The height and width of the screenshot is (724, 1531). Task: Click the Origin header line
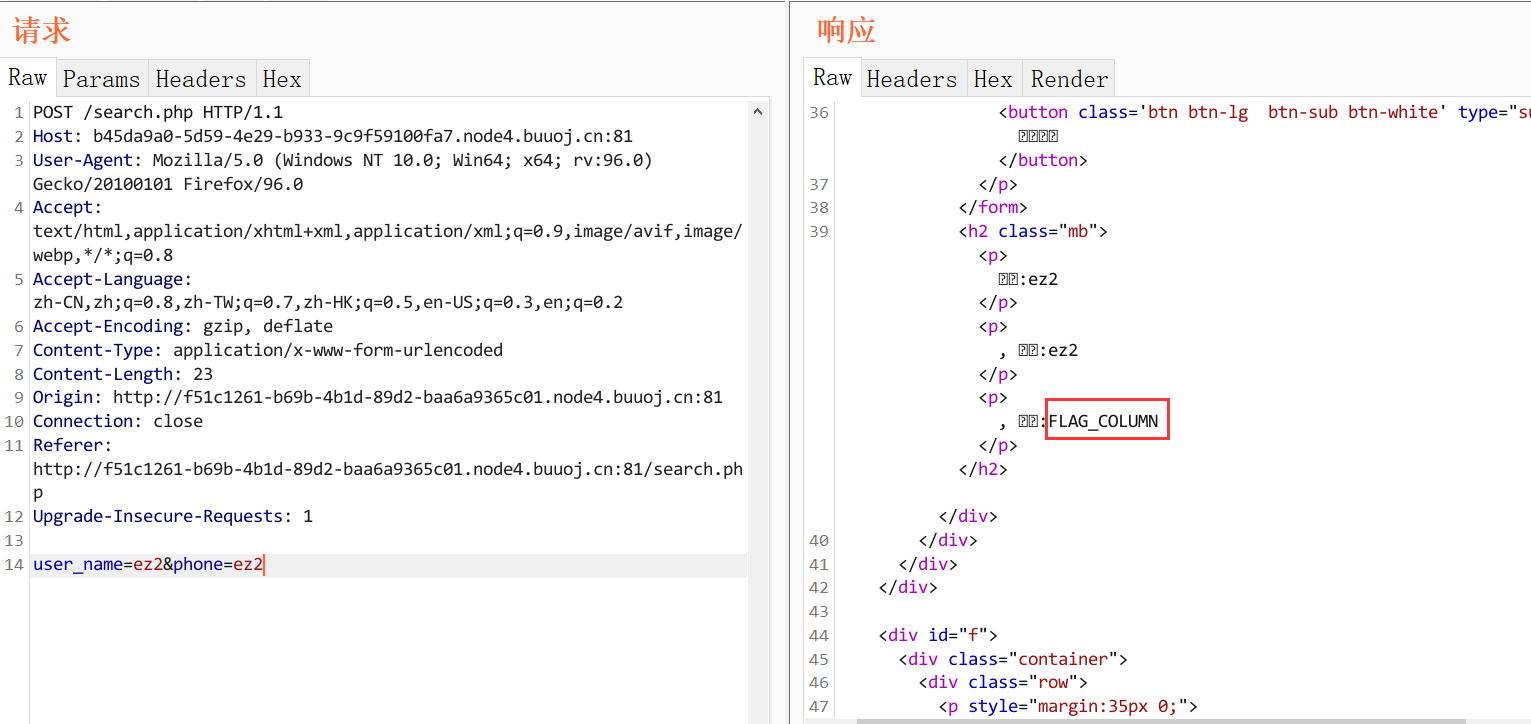(x=378, y=397)
